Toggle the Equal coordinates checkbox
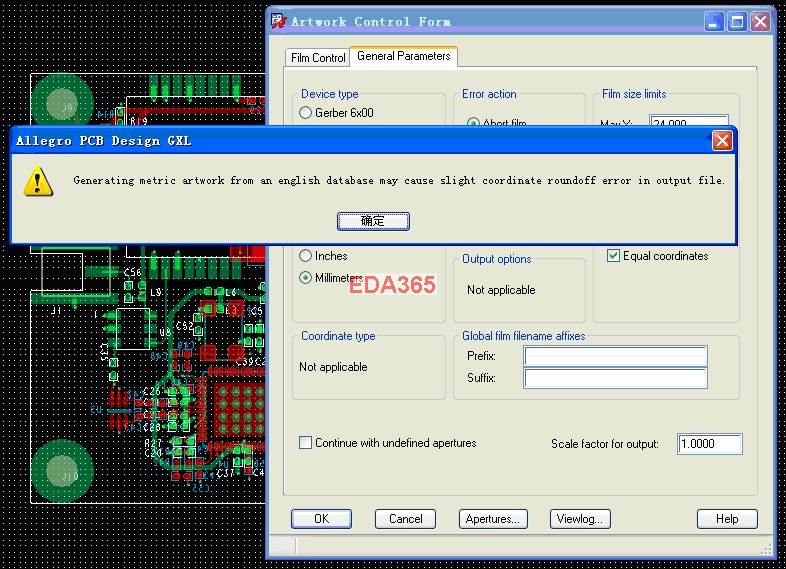The image size is (786, 569). pyautogui.click(x=613, y=256)
